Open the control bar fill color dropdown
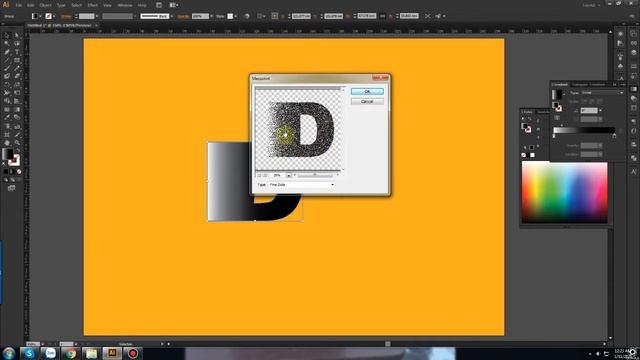This screenshot has width=640, height=360. click(40, 16)
